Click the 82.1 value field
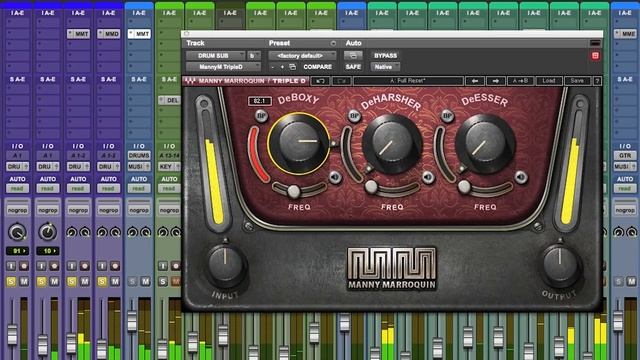Viewport: 640px width, 360px height. 259,100
